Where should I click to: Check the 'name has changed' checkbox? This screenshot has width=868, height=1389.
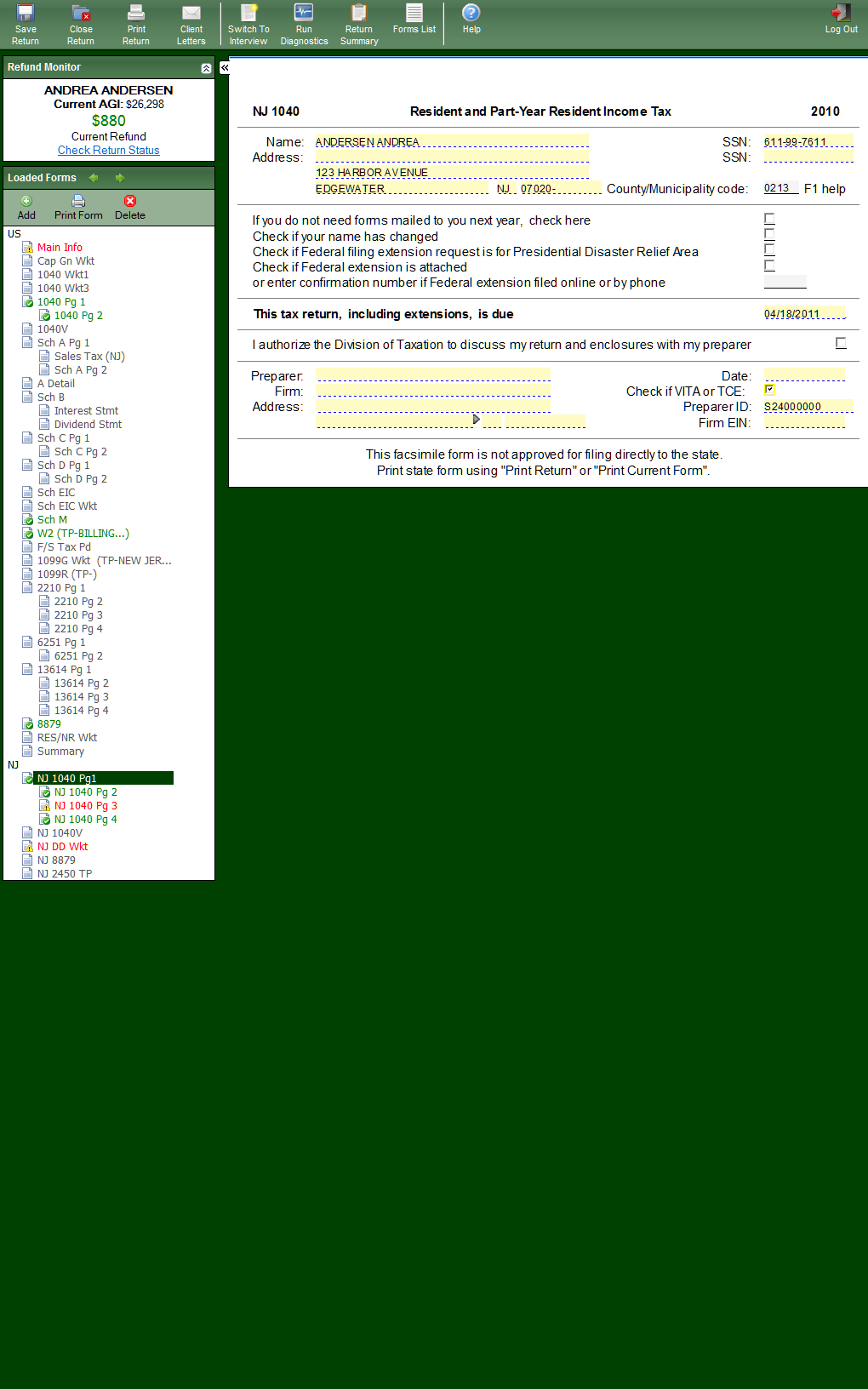pyautogui.click(x=769, y=234)
